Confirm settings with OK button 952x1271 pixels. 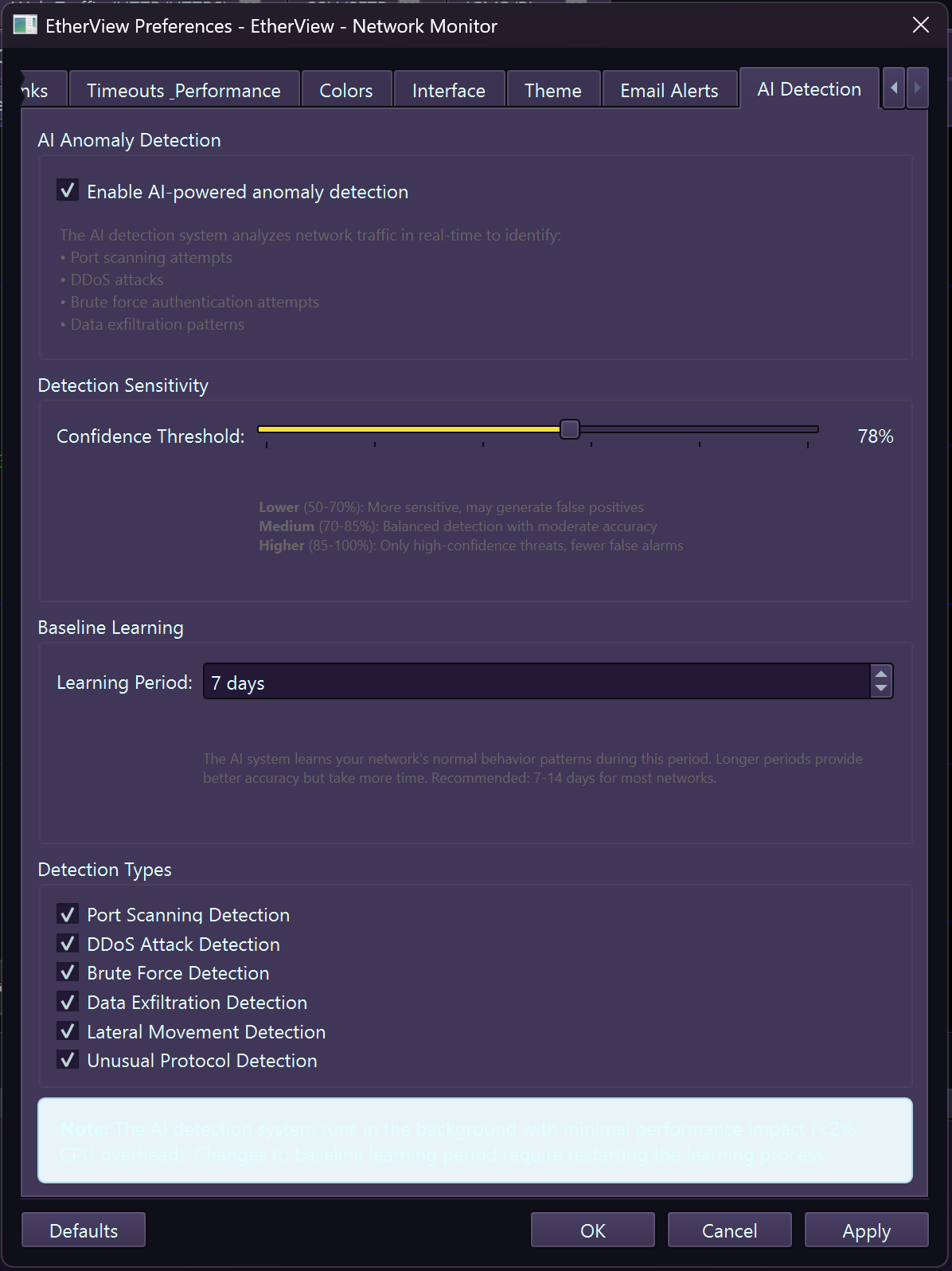coord(593,1230)
